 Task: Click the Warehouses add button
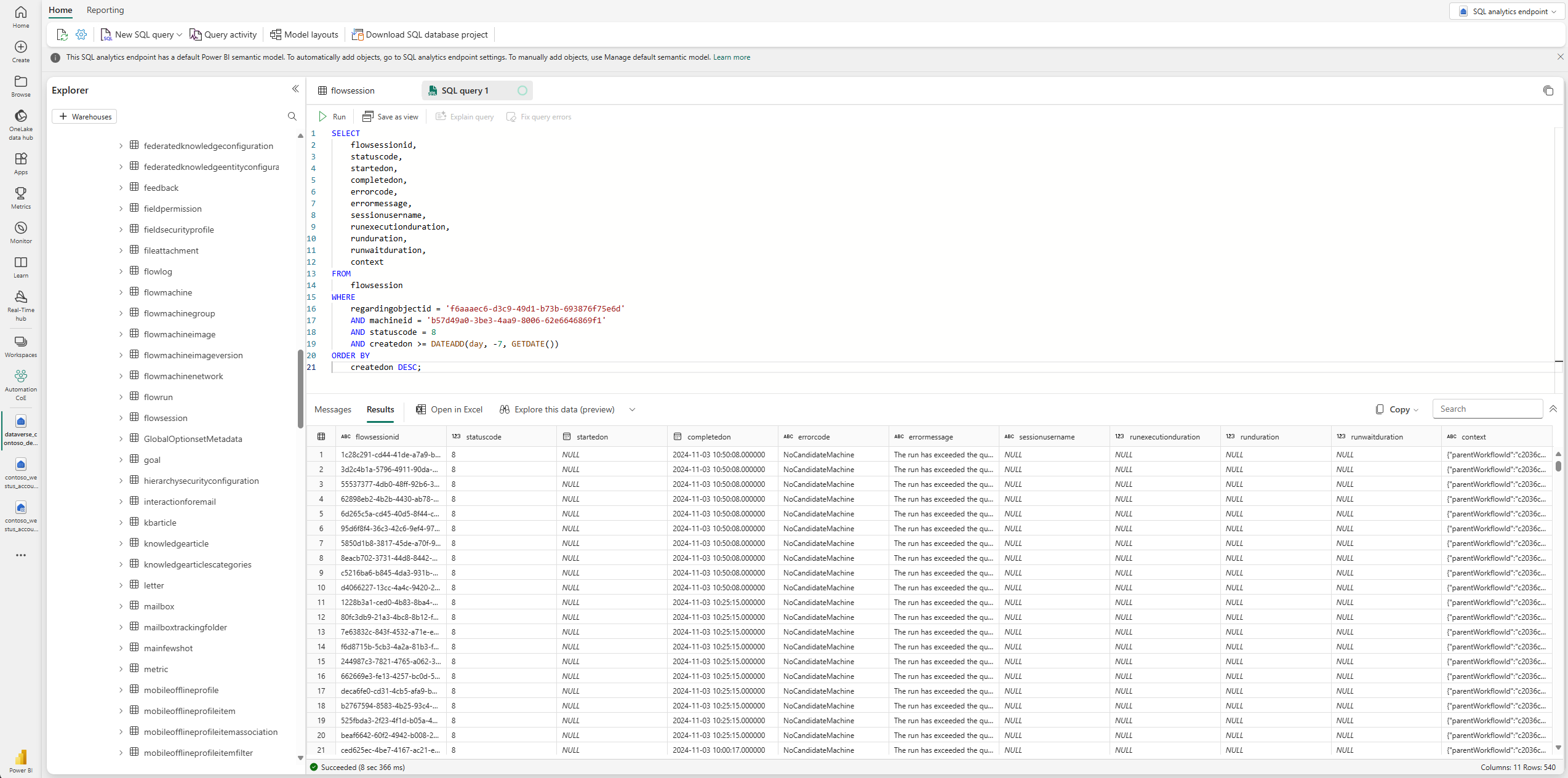(84, 116)
